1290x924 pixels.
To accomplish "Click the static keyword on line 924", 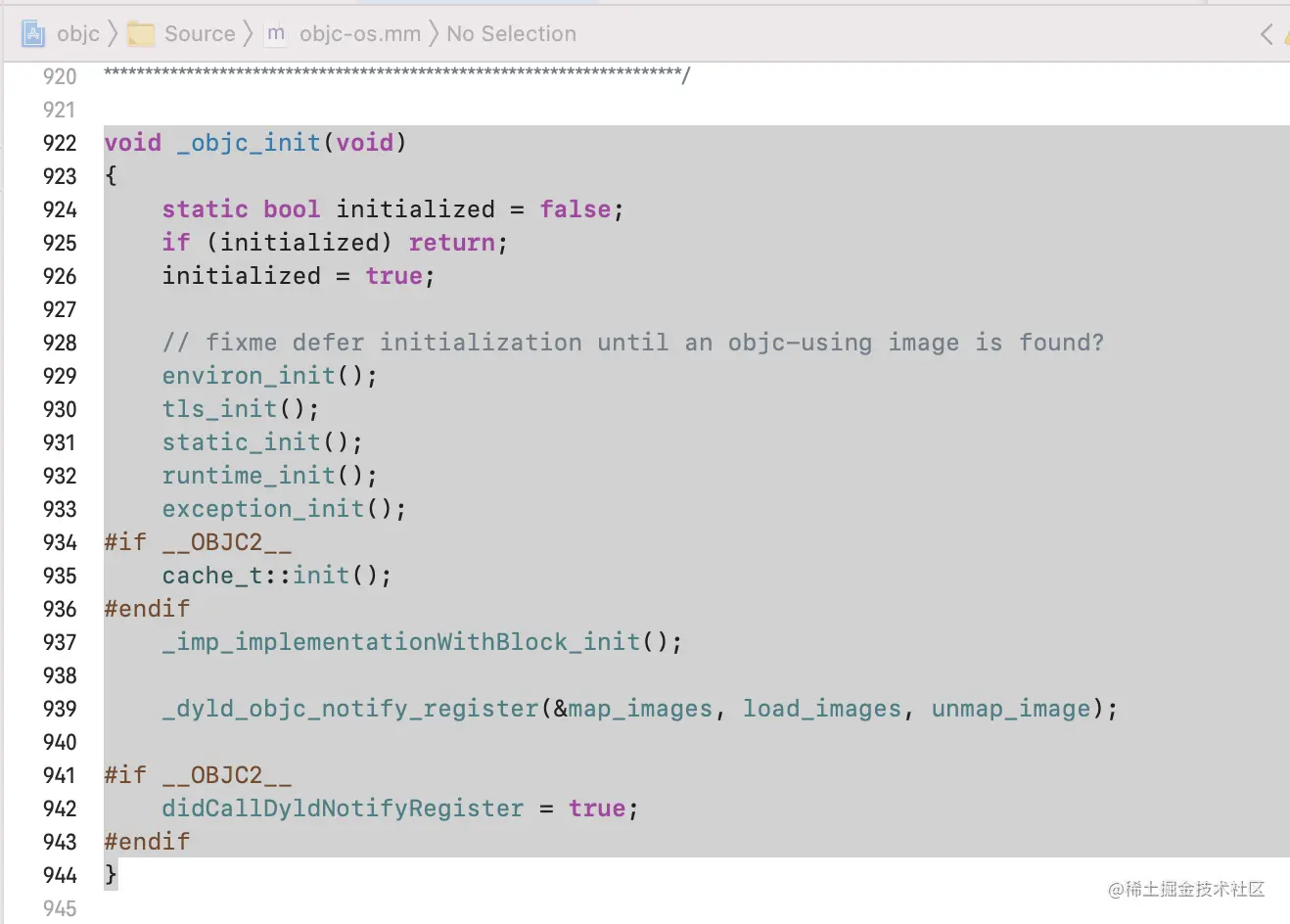I will pyautogui.click(x=205, y=209).
